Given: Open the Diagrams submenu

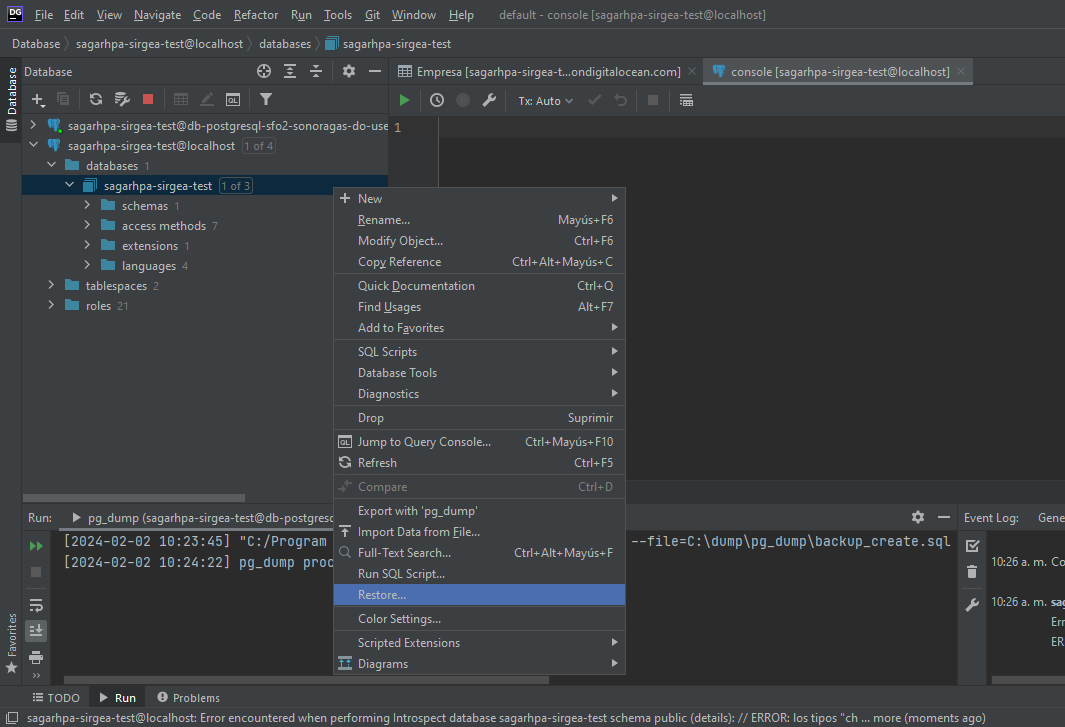Looking at the screenshot, I should pyautogui.click(x=479, y=664).
